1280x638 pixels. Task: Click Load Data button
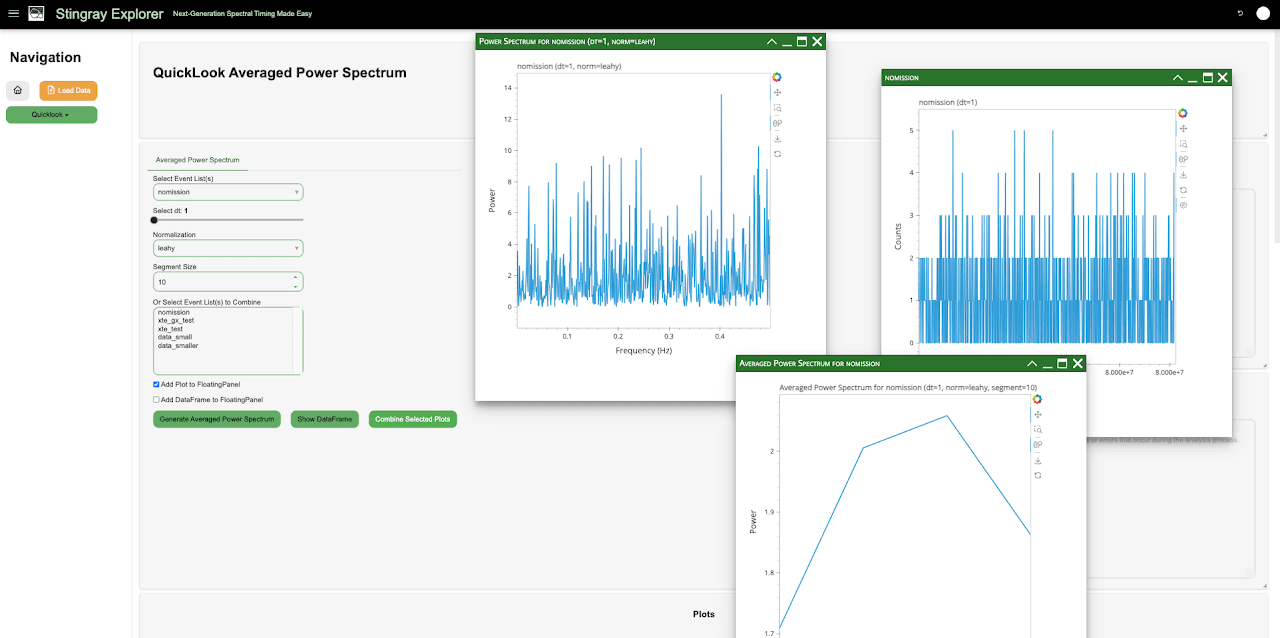pos(68,90)
